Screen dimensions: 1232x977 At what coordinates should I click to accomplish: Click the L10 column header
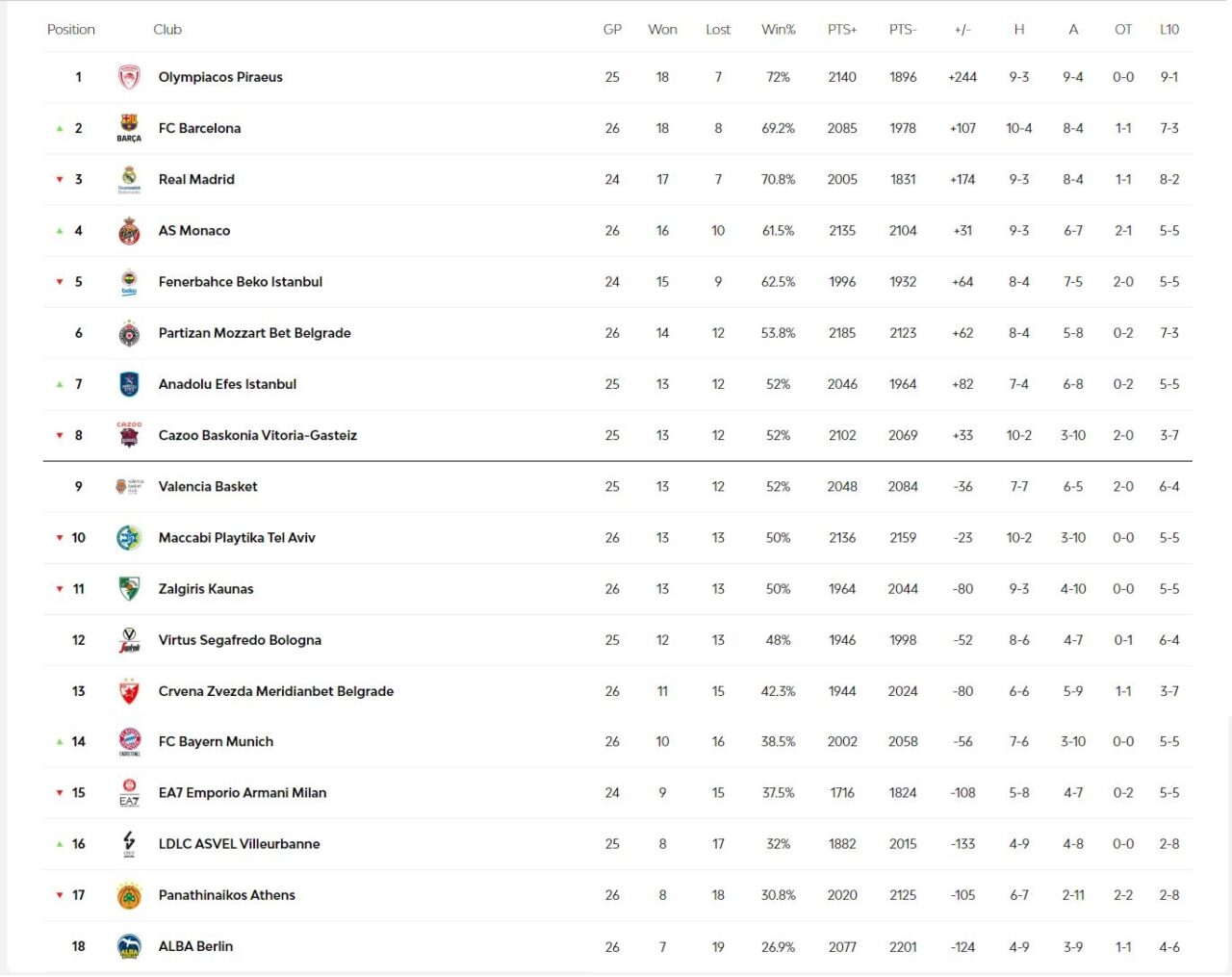1169,30
